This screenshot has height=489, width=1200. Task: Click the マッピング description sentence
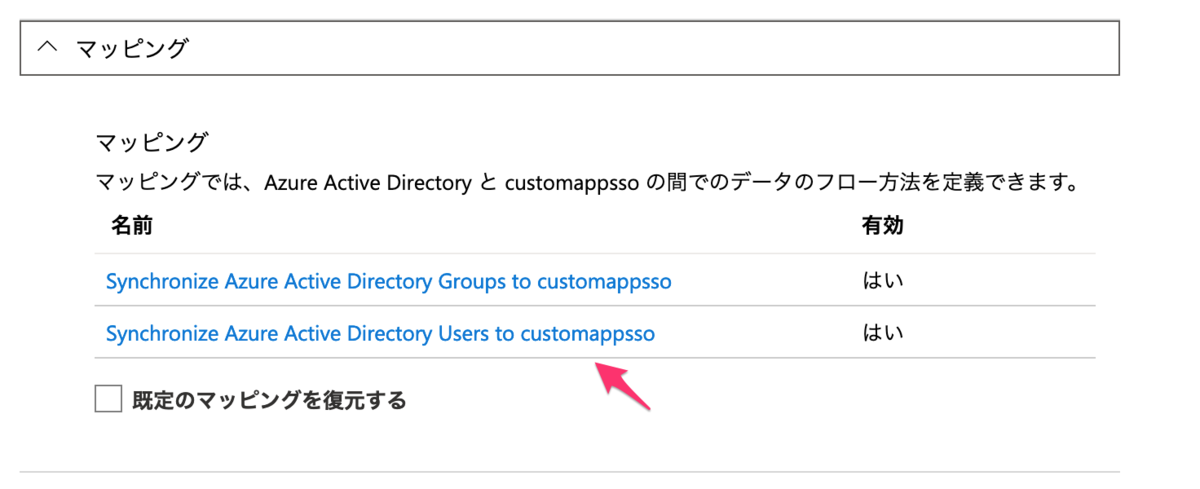pos(591,184)
